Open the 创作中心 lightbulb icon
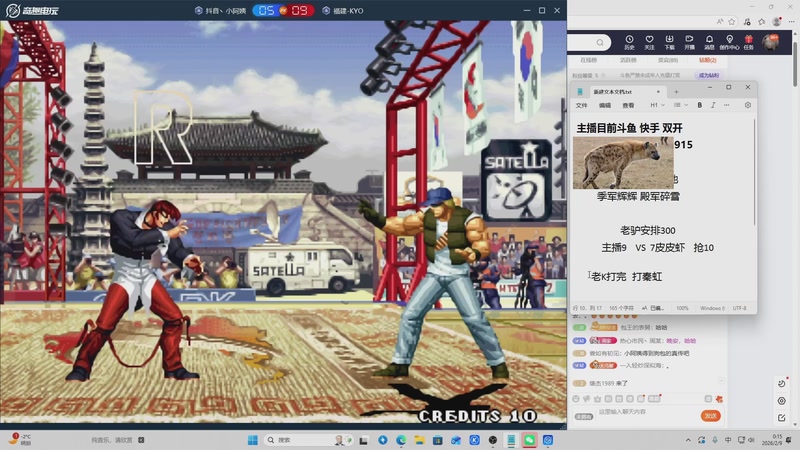The image size is (800, 450). (x=729, y=42)
